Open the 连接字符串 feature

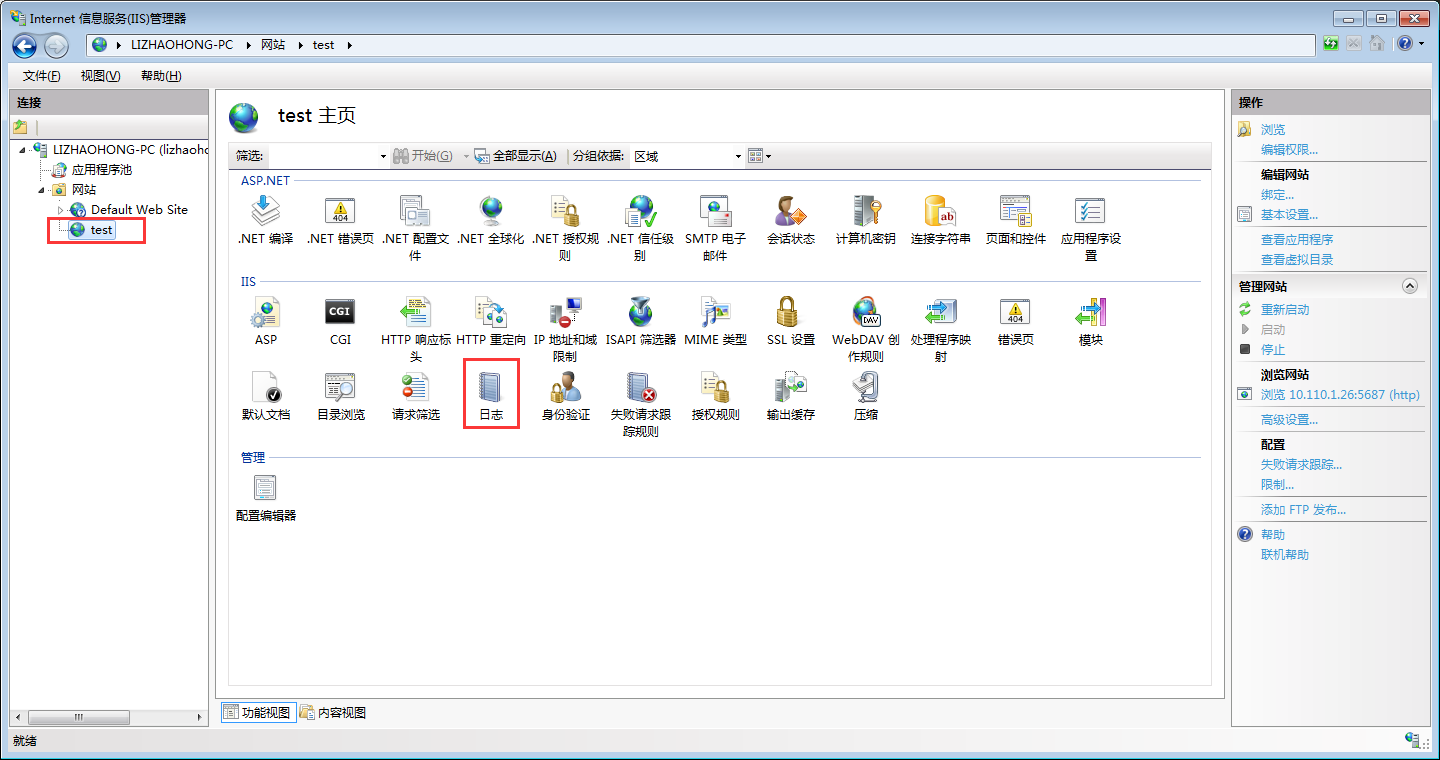click(941, 221)
